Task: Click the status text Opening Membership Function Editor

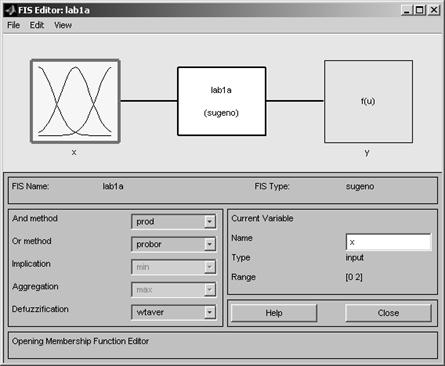Action: click(80, 341)
